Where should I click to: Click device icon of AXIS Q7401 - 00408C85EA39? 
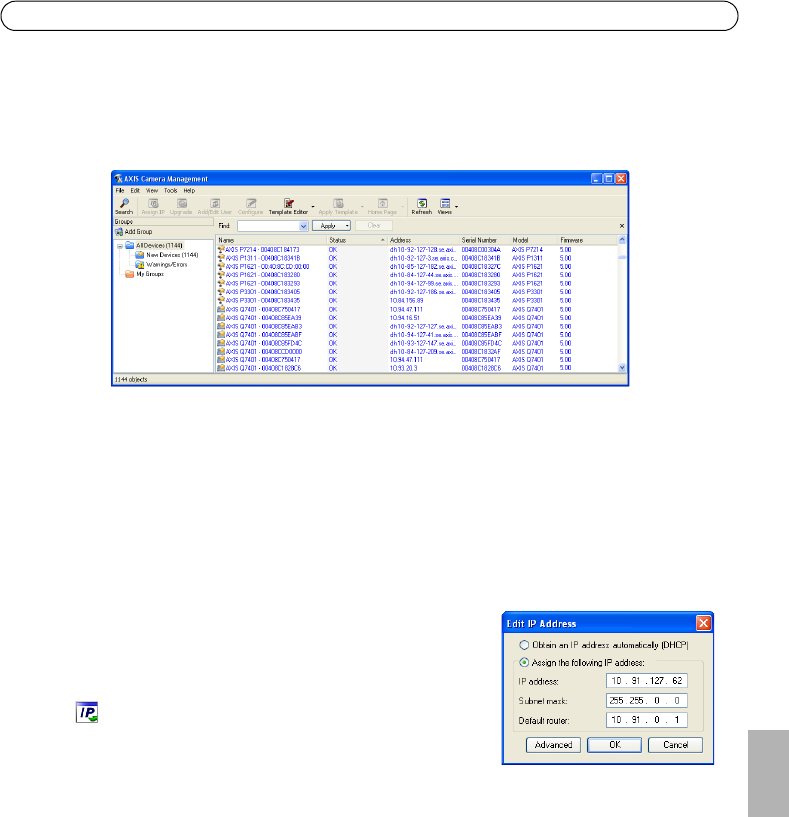[221, 317]
